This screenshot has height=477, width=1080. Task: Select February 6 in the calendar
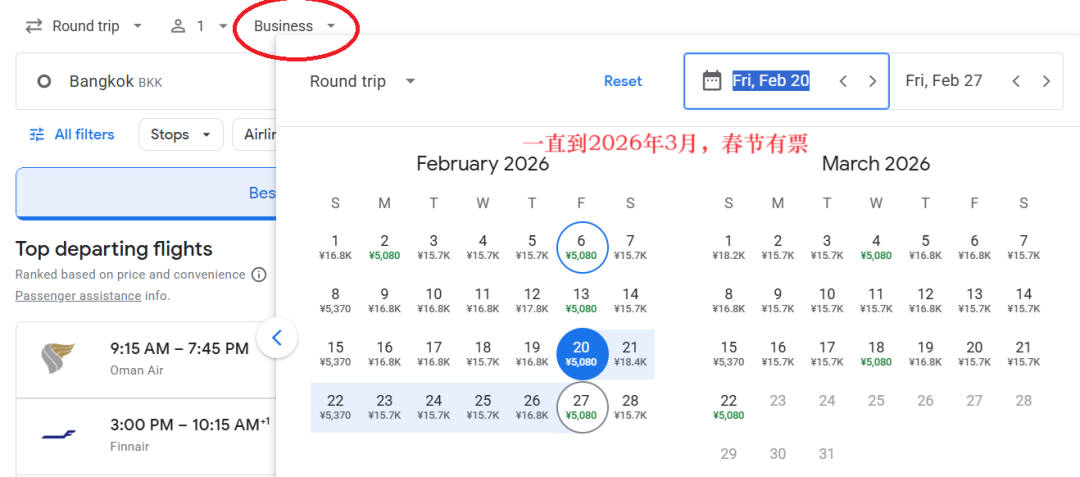[x=581, y=246]
